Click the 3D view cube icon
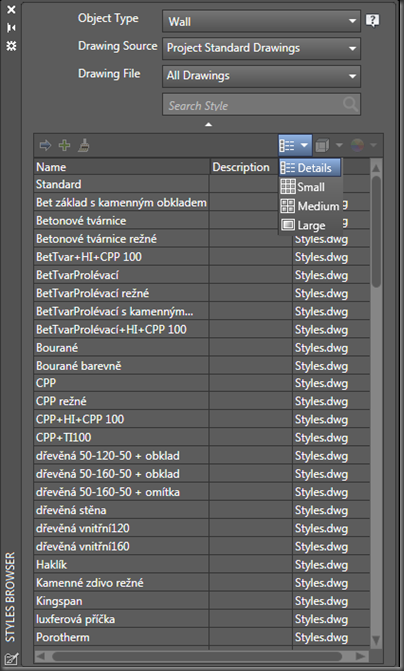The image size is (404, 671). (322, 145)
